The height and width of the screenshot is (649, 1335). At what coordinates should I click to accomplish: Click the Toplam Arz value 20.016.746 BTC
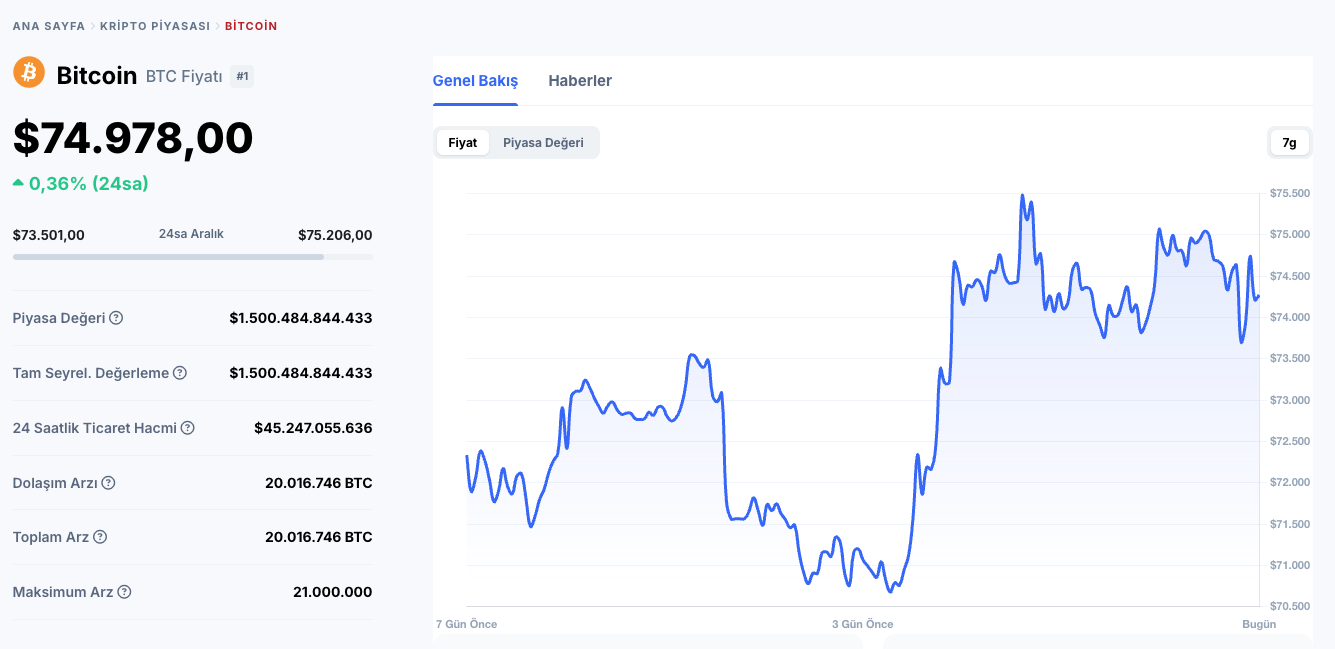coord(319,537)
